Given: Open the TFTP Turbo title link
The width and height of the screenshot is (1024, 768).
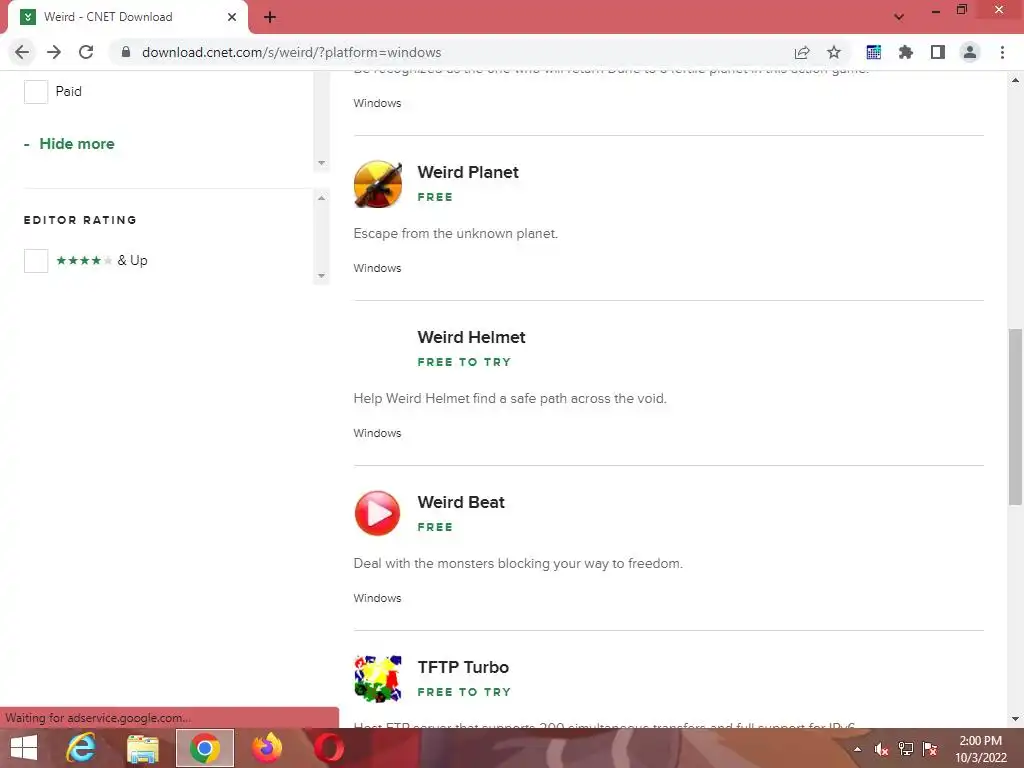Looking at the screenshot, I should (463, 667).
